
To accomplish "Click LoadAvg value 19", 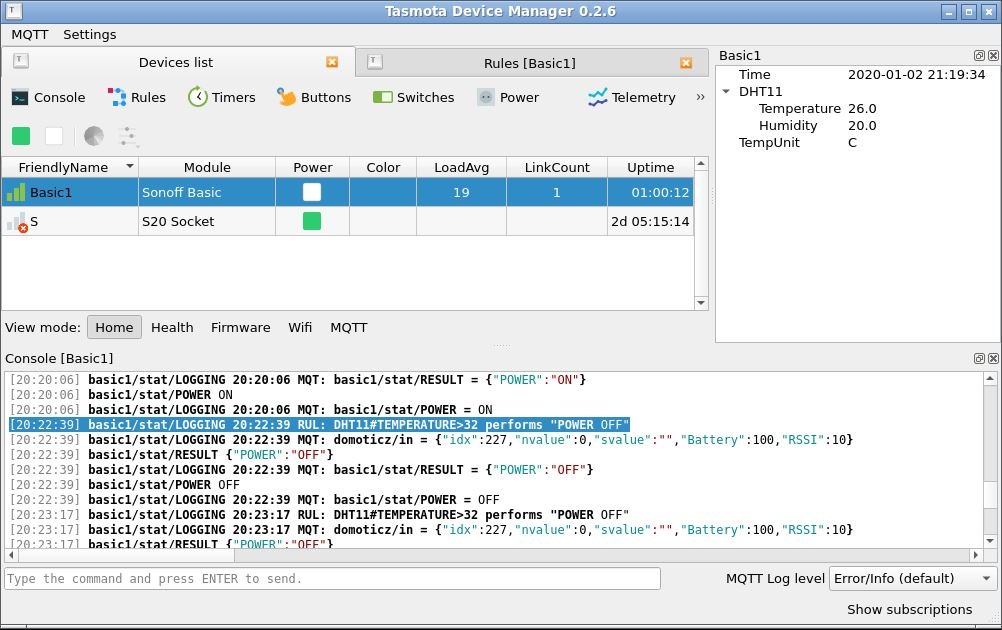I will pyautogui.click(x=461, y=192).
